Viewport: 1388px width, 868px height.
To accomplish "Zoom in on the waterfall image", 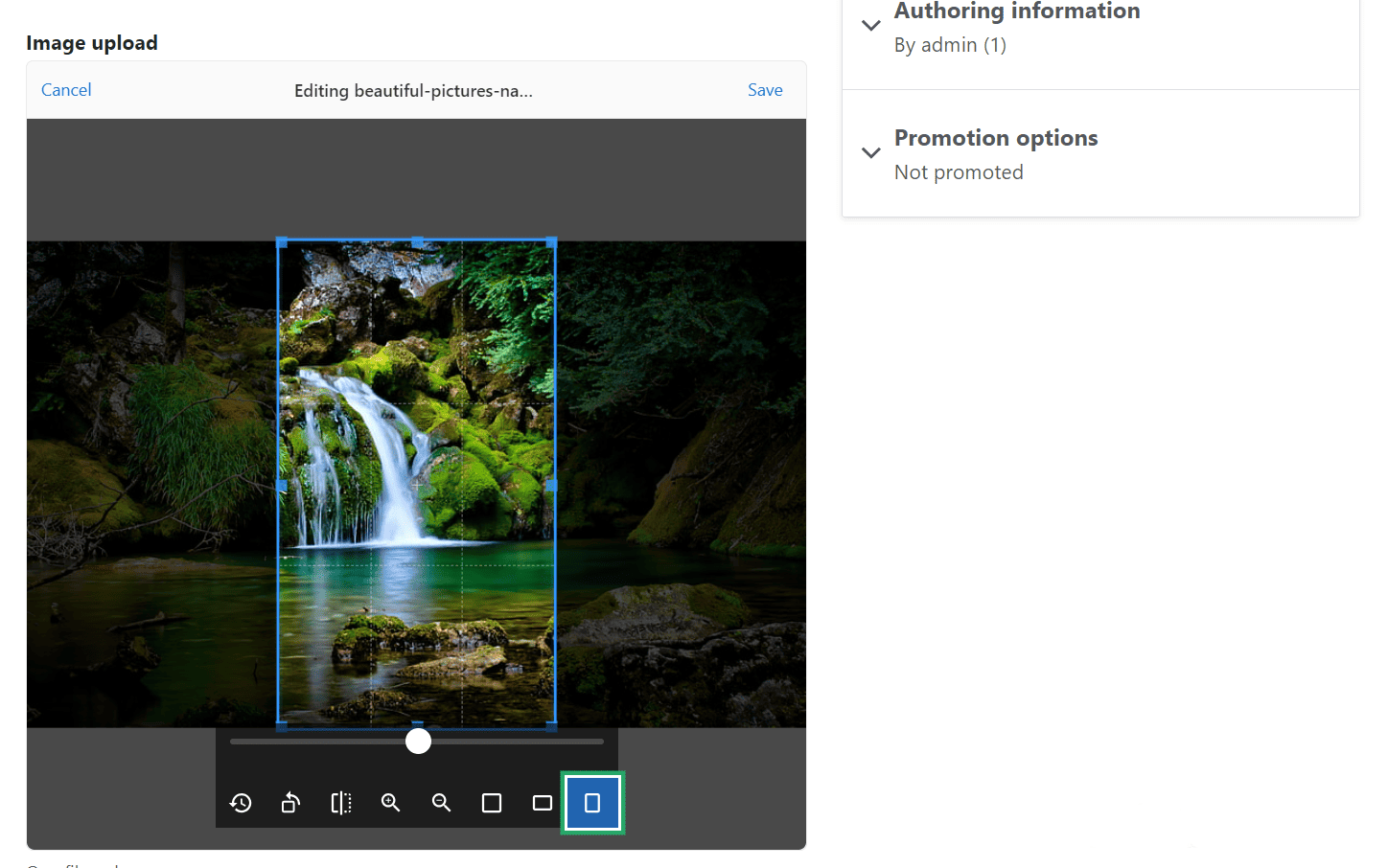I will tap(390, 803).
